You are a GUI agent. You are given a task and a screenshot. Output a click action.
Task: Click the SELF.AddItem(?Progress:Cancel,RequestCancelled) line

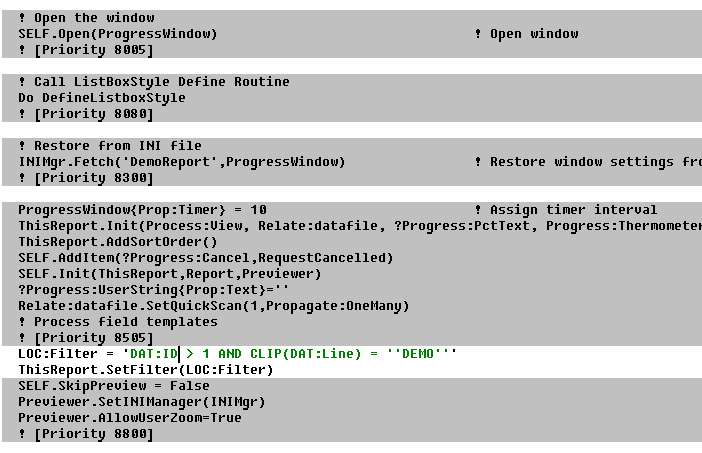(x=205, y=258)
